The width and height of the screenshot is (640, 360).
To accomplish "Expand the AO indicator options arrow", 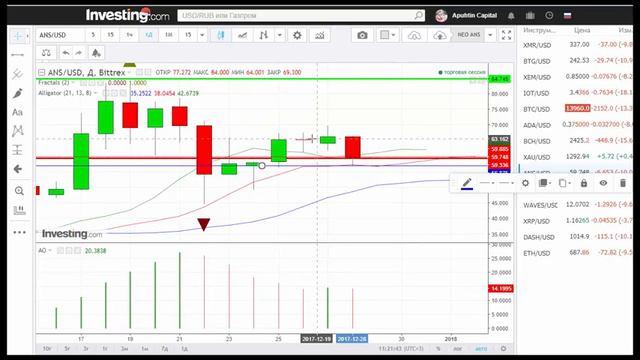I will [x=50, y=251].
